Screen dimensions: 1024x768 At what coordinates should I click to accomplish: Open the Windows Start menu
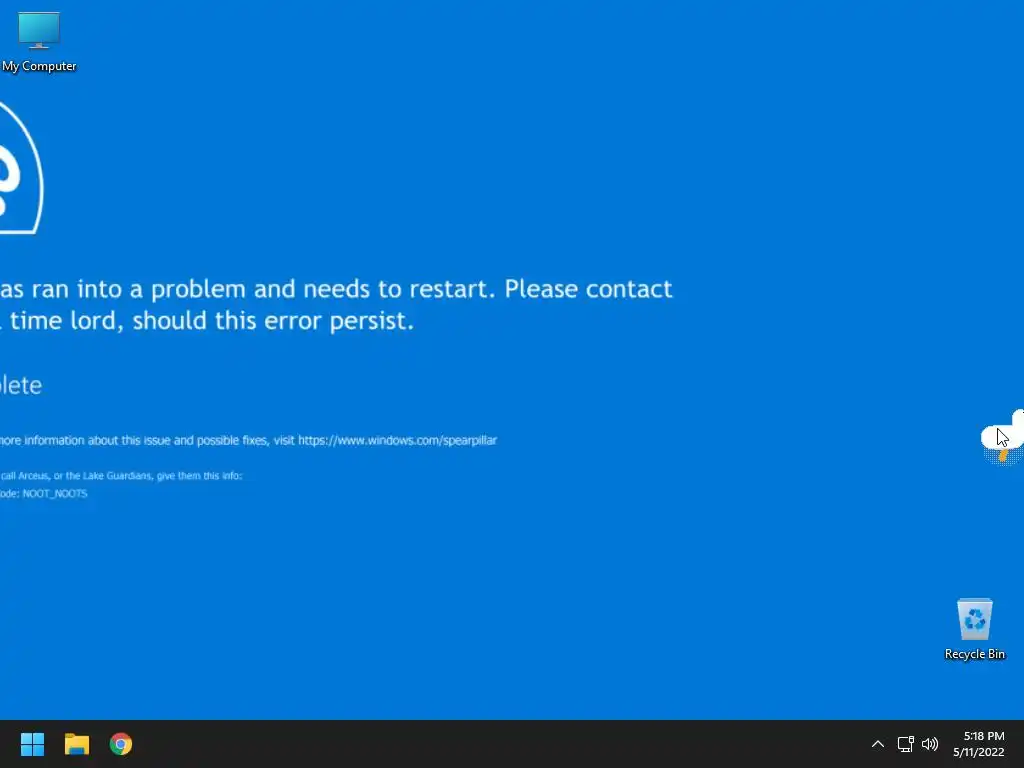tap(32, 744)
